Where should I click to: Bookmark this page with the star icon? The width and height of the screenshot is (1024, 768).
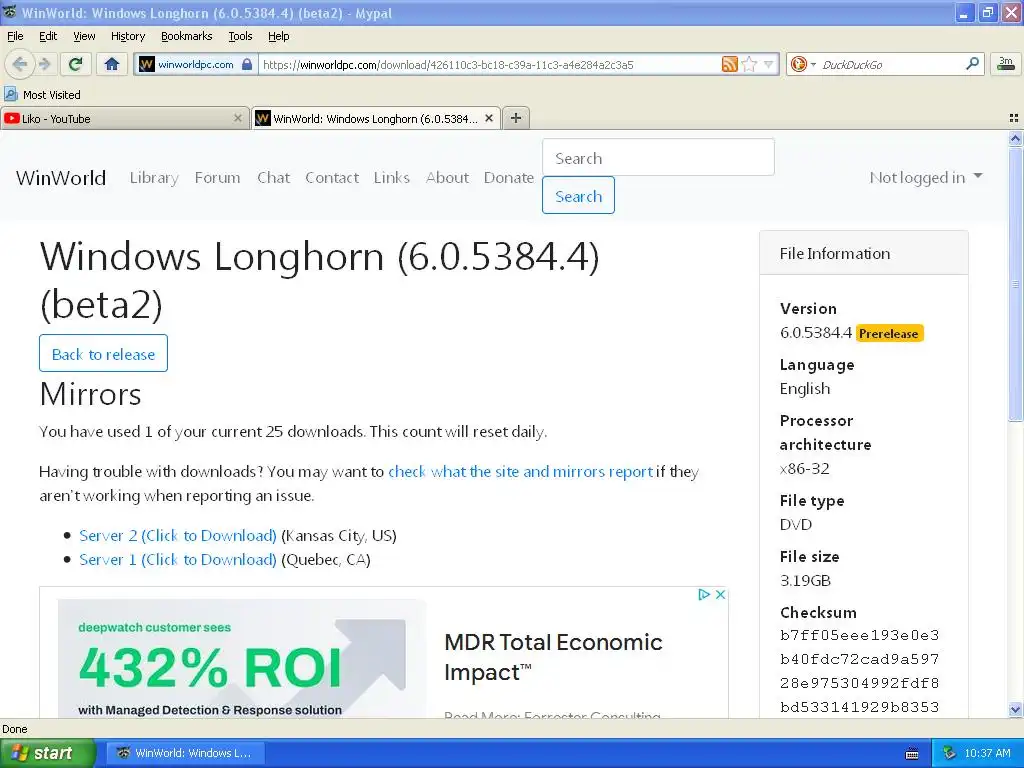[x=750, y=64]
